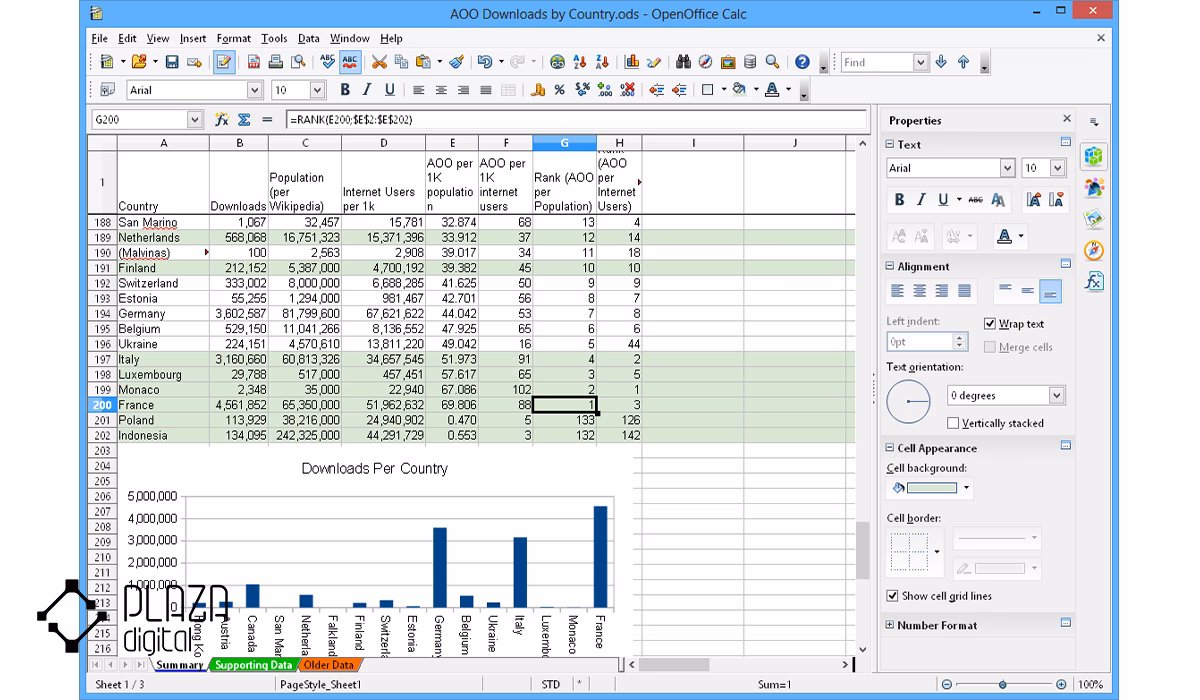Click the Add Decimal Place icon
1200x700 pixels.
click(605, 90)
